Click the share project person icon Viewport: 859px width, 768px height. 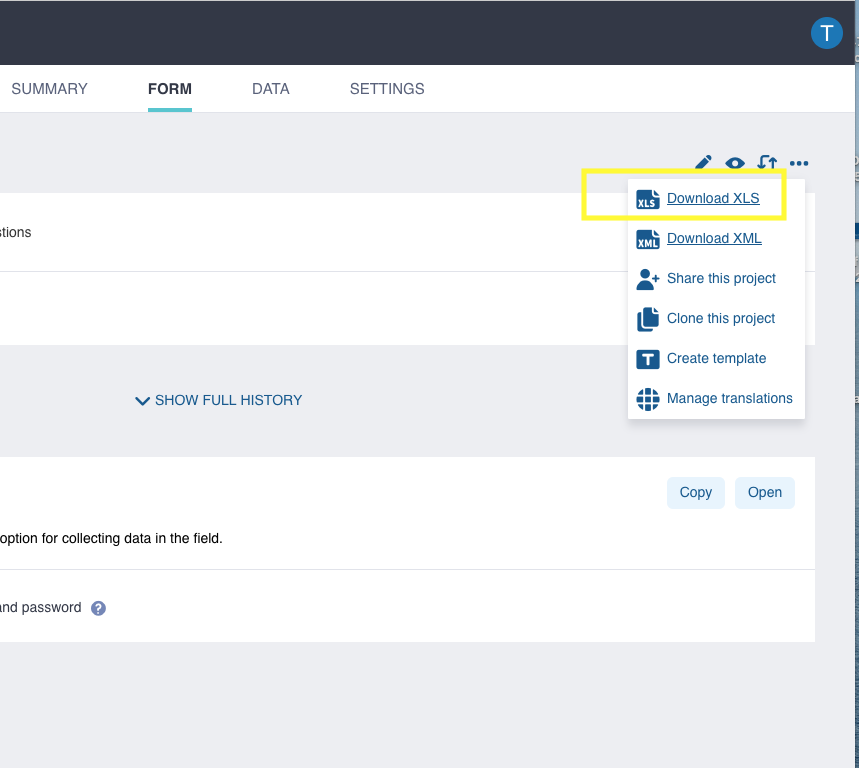(x=648, y=279)
